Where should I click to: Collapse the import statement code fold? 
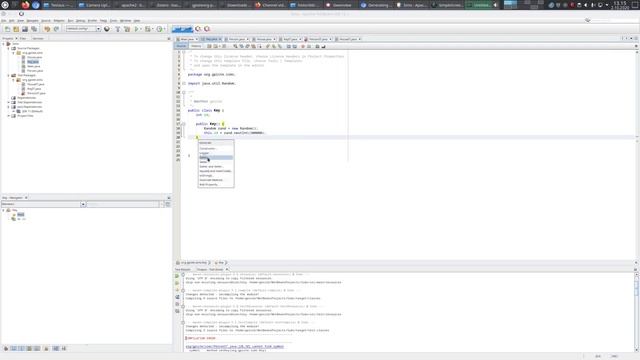pos(184,84)
